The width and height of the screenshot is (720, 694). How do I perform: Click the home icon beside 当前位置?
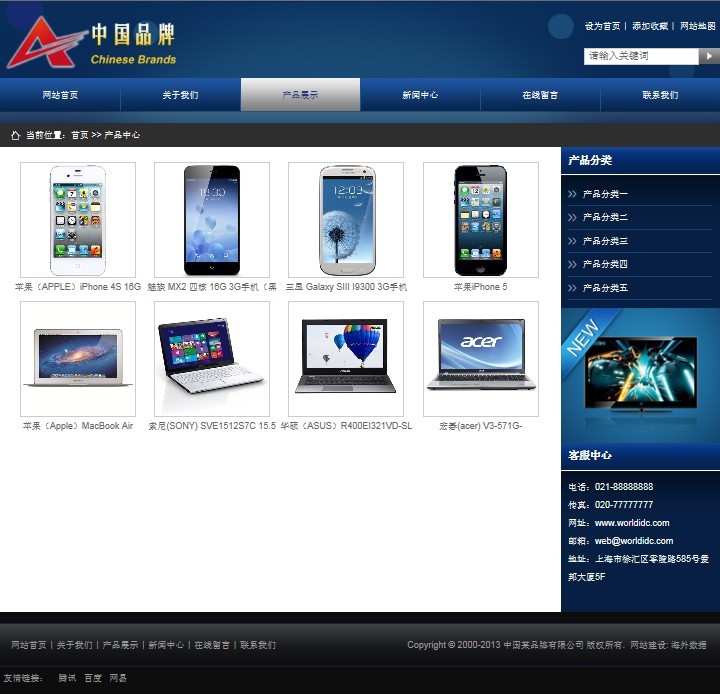tap(16, 135)
